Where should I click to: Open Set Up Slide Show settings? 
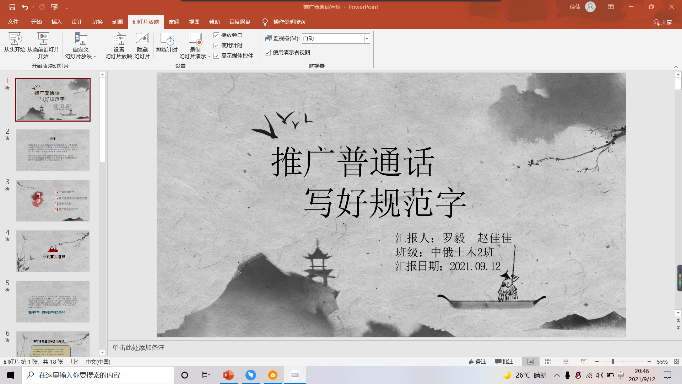point(119,45)
